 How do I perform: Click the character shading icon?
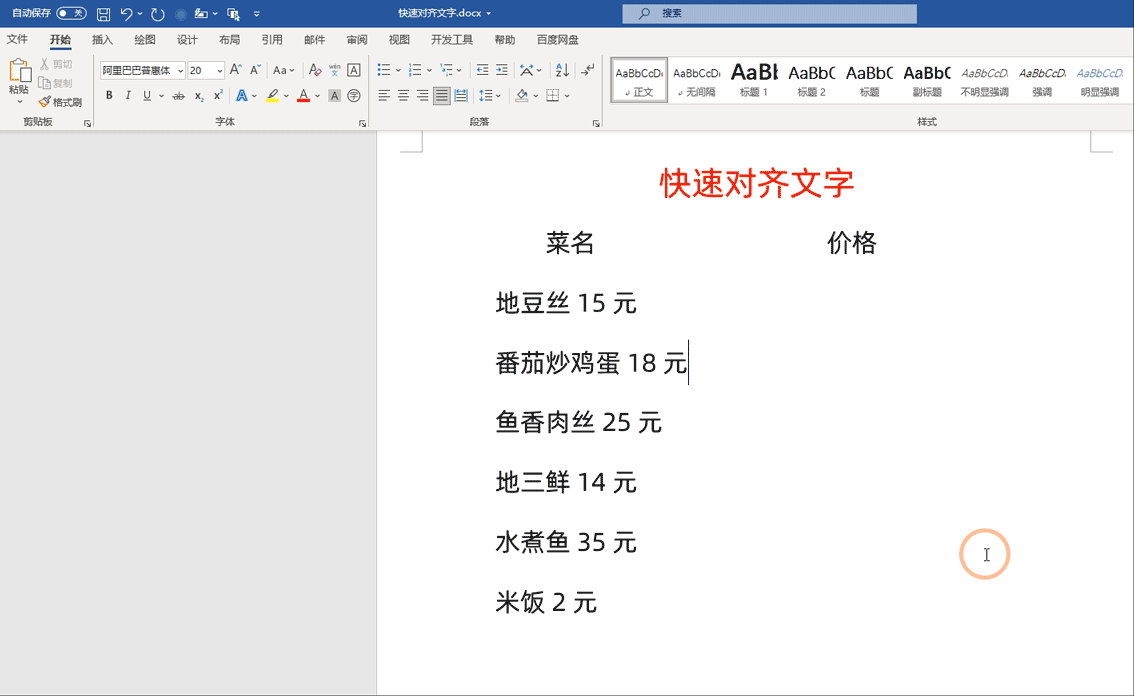(x=334, y=96)
